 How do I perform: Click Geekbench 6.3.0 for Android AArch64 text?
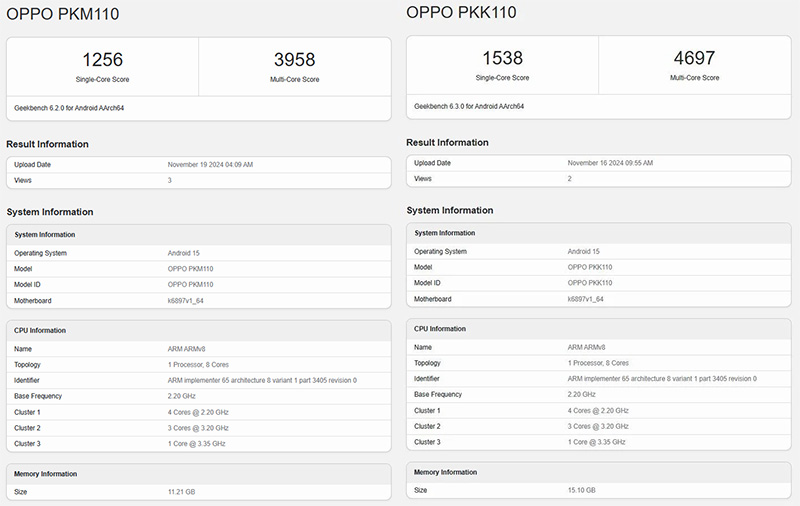[469, 107]
